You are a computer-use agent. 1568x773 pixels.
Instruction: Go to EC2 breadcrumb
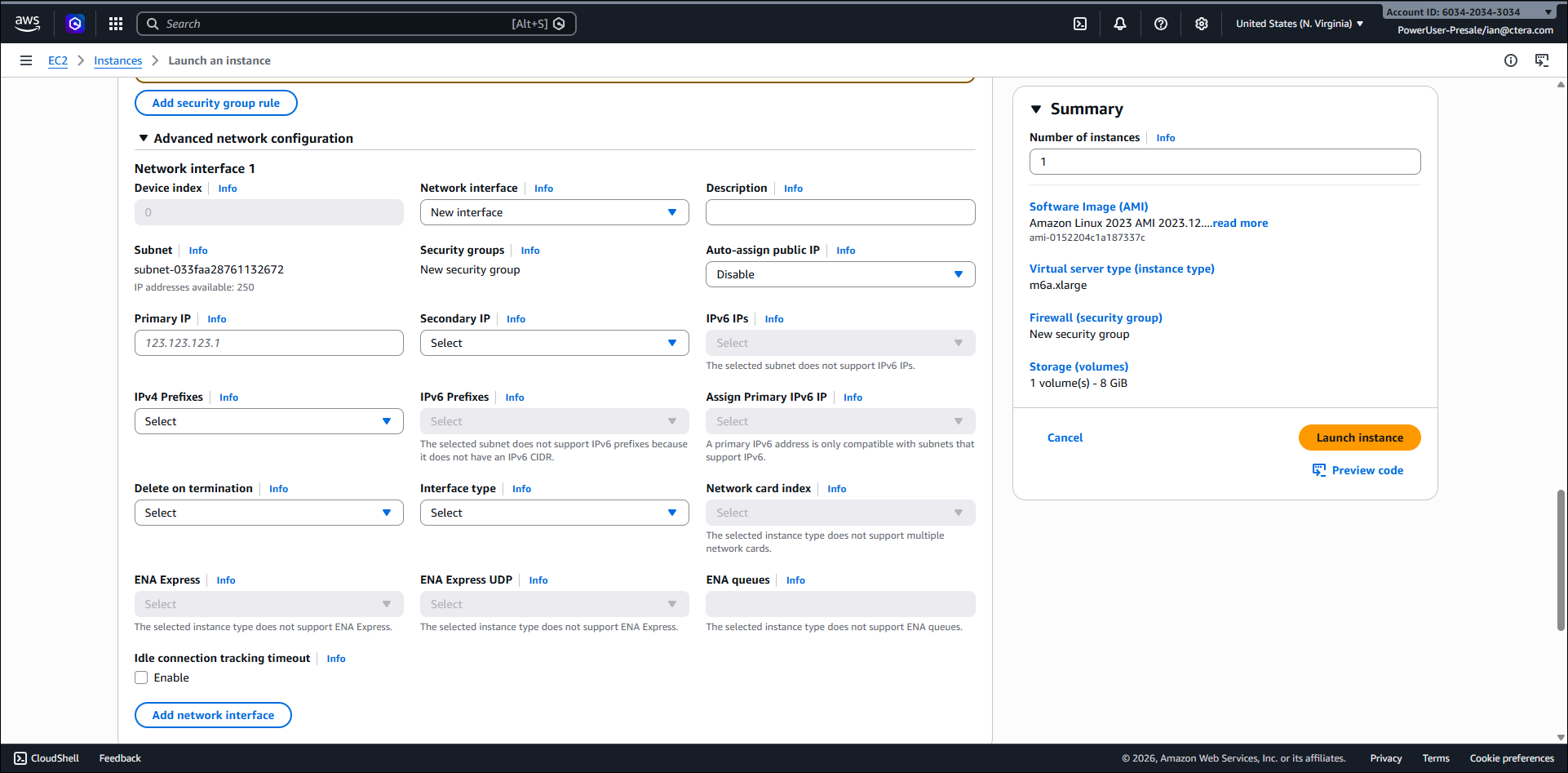(x=58, y=60)
